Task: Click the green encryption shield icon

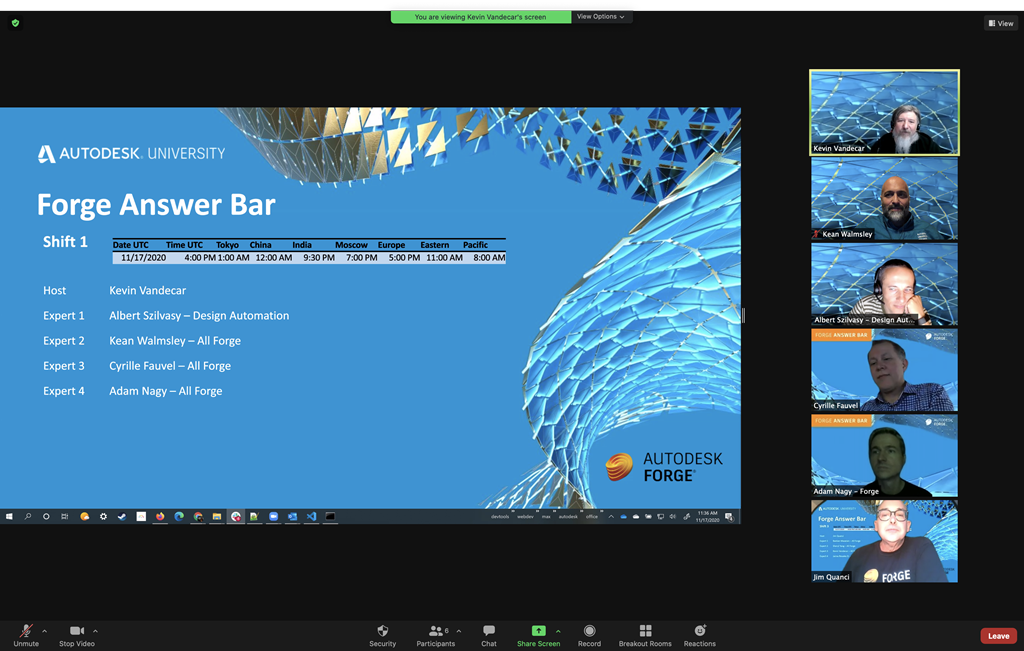Action: pos(15,23)
